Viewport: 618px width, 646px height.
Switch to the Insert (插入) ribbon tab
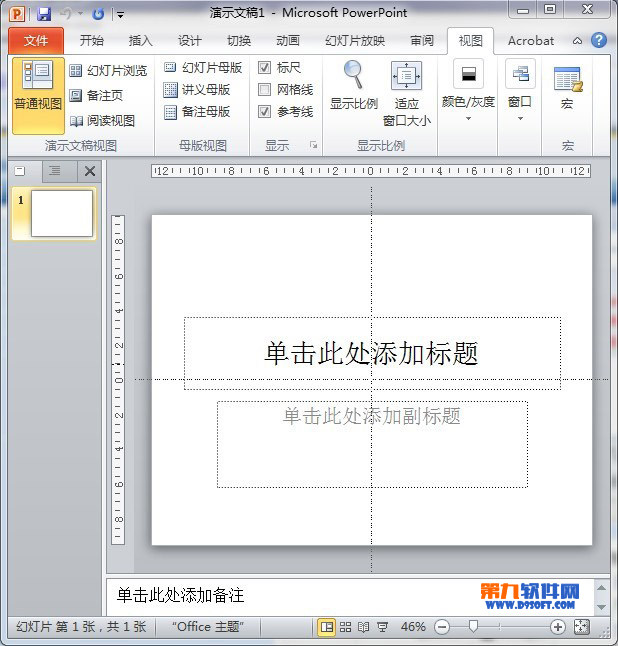[141, 41]
